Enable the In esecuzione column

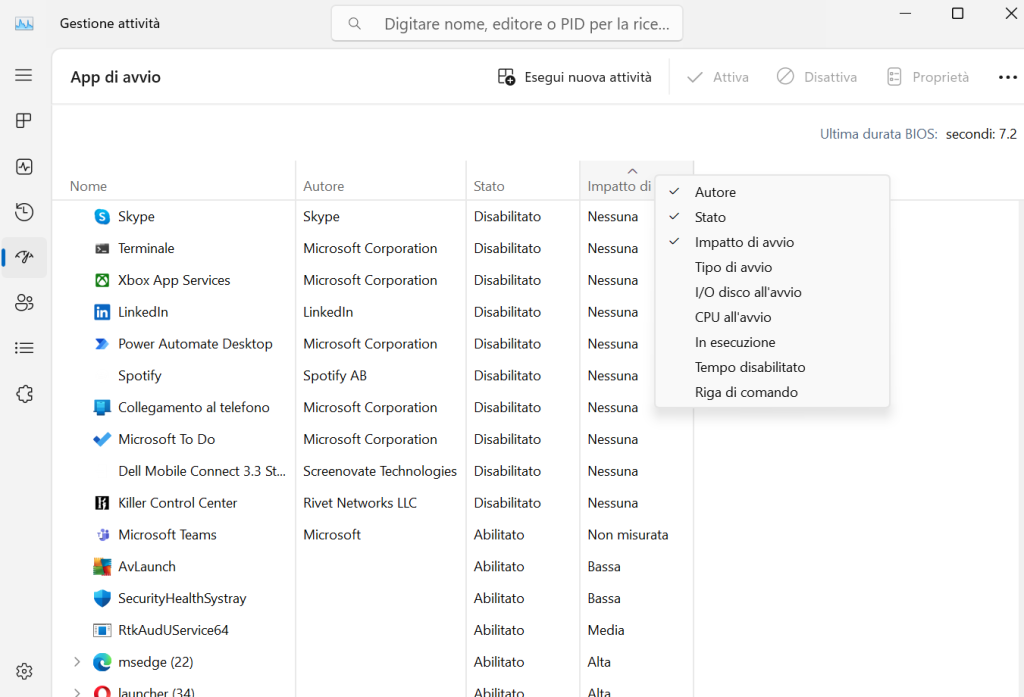pos(772,342)
